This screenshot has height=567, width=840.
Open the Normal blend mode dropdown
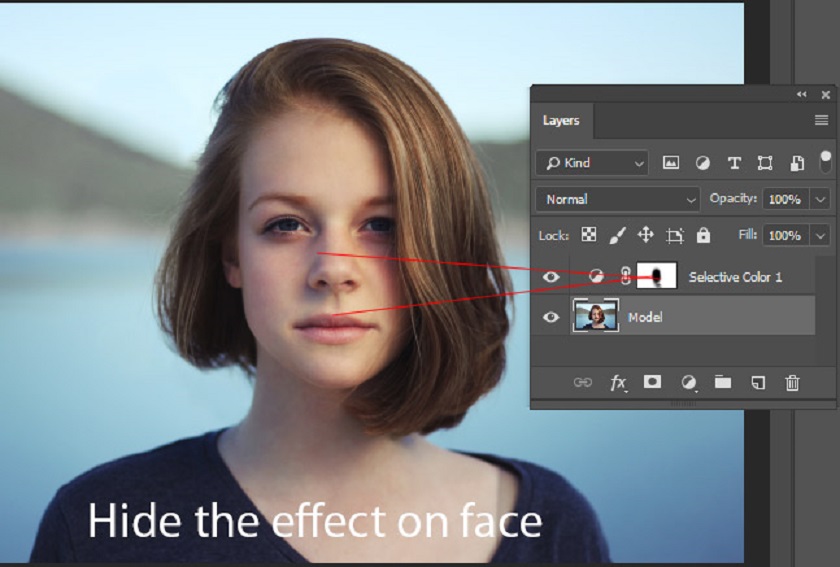pyautogui.click(x=619, y=199)
